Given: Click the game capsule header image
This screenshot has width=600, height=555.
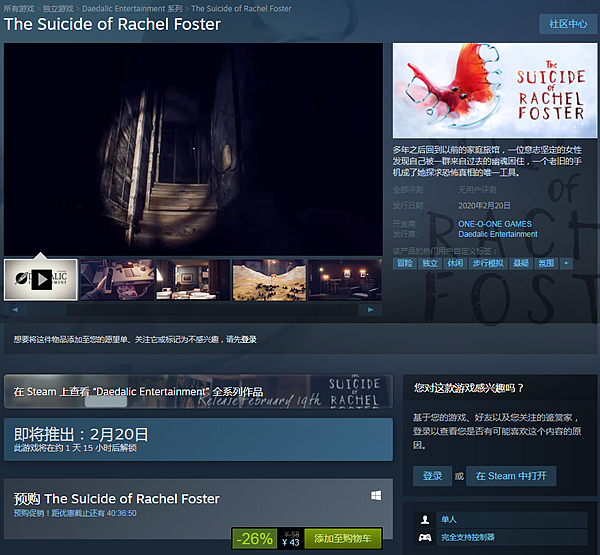Looking at the screenshot, I should 495,90.
